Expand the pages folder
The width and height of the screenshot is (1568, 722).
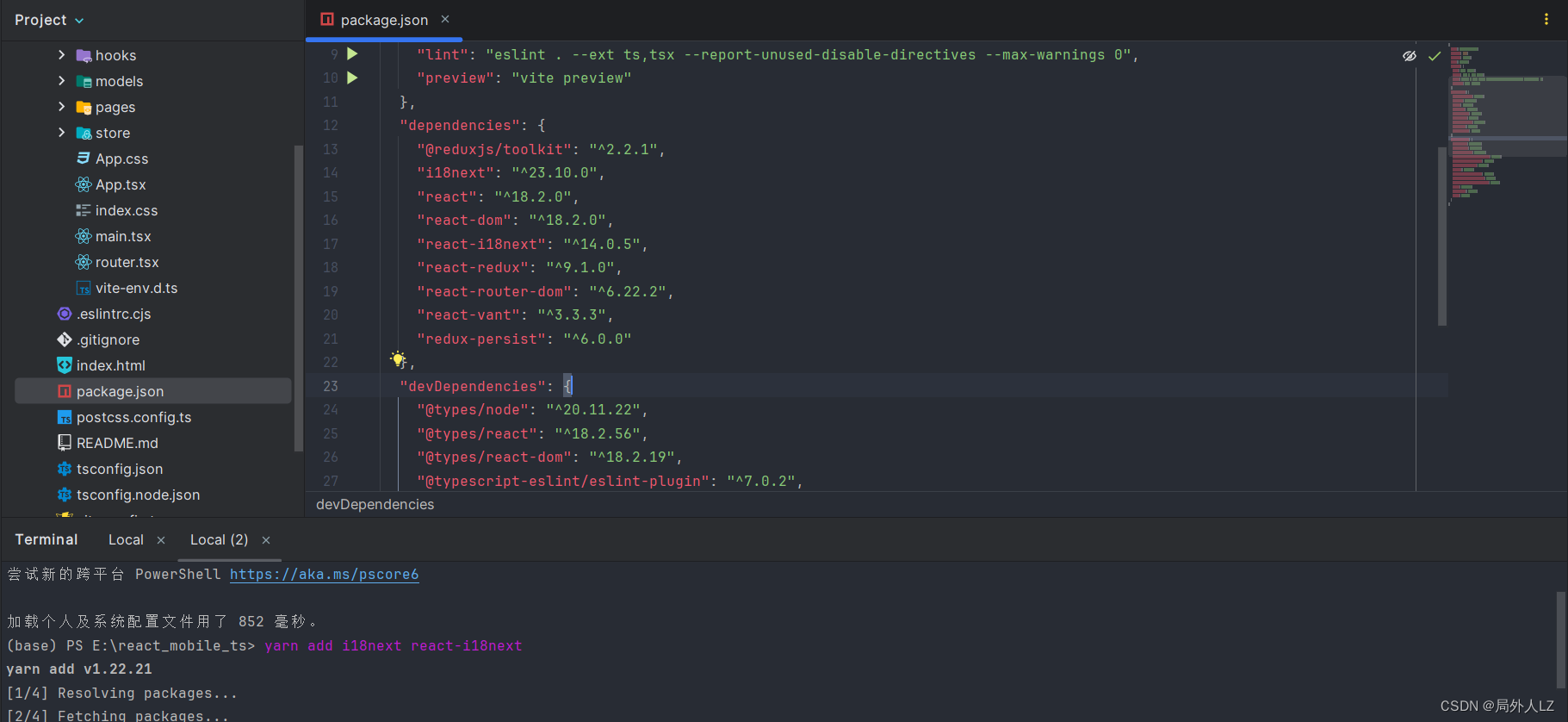tap(61, 107)
